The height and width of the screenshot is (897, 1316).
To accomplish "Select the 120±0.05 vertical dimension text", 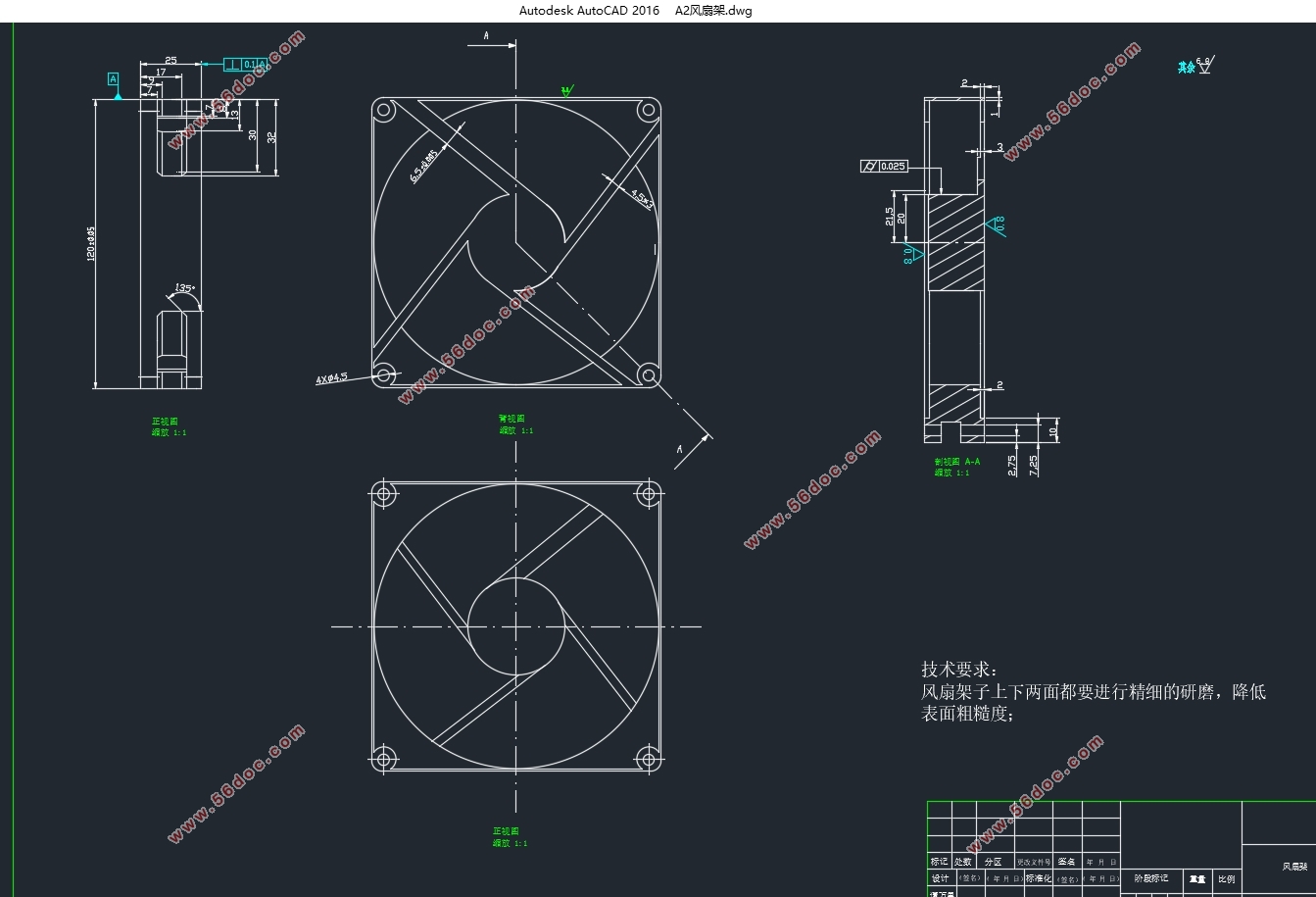I will pos(90,243).
